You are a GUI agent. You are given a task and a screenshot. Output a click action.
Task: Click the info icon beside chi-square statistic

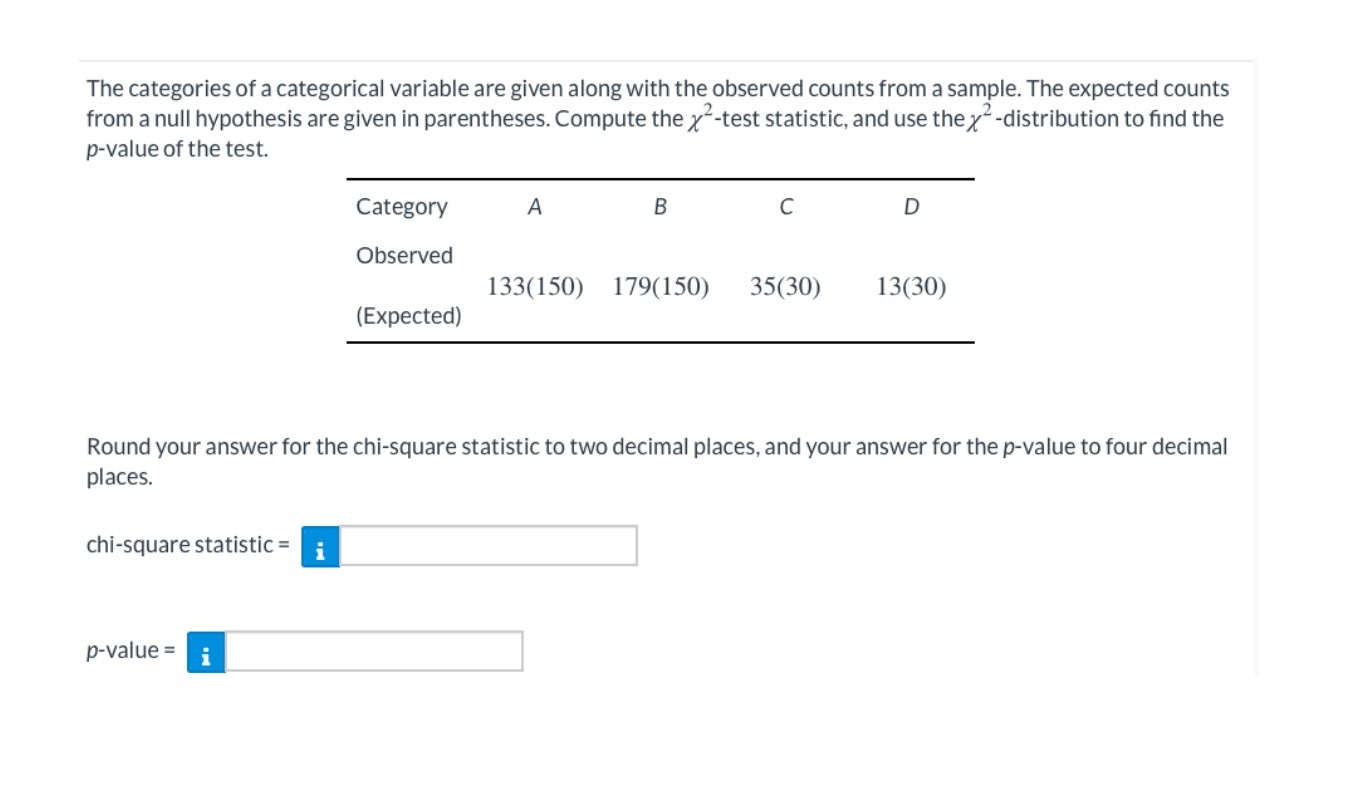click(320, 546)
